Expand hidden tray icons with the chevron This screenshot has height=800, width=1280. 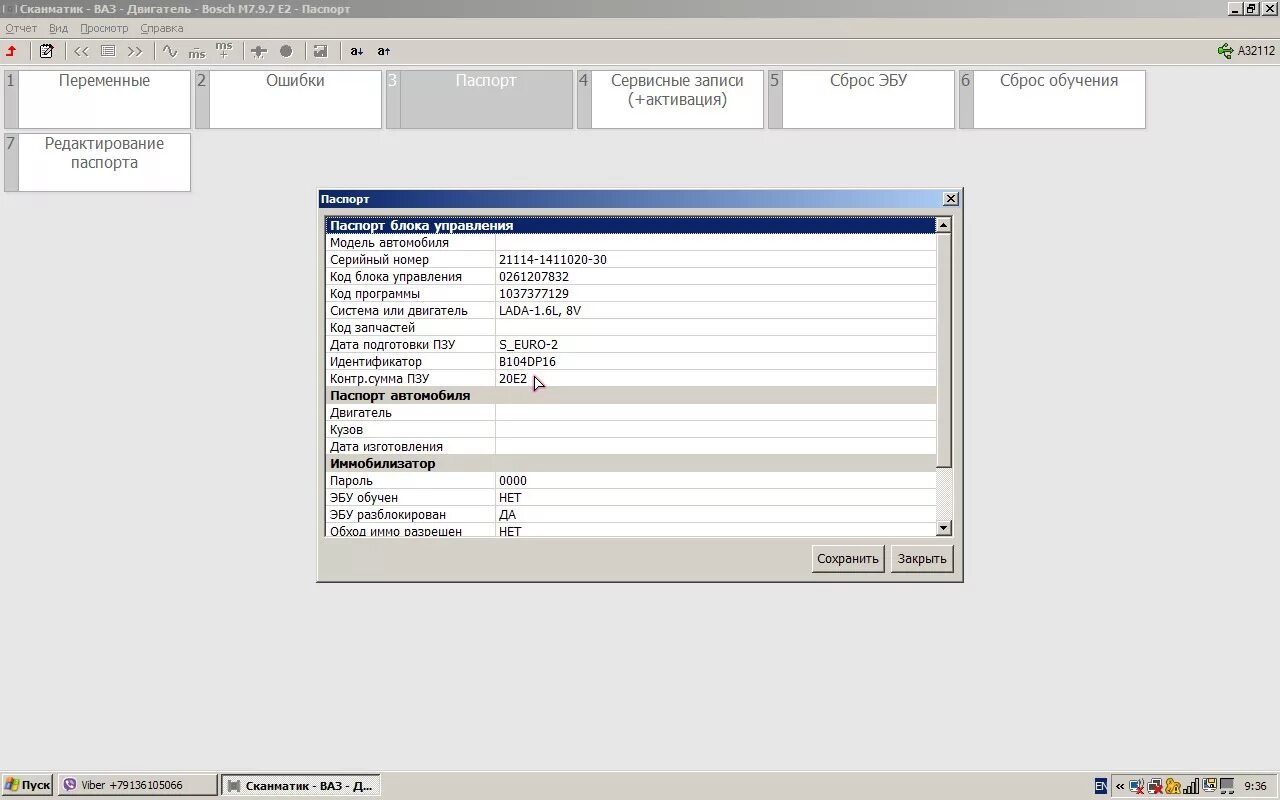[x=1120, y=786]
